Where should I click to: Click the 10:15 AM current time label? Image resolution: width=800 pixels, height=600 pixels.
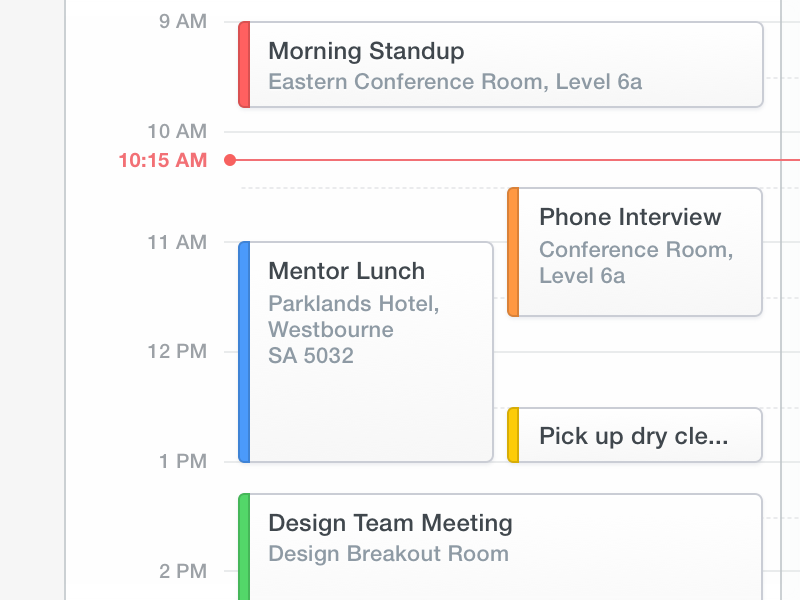162,160
